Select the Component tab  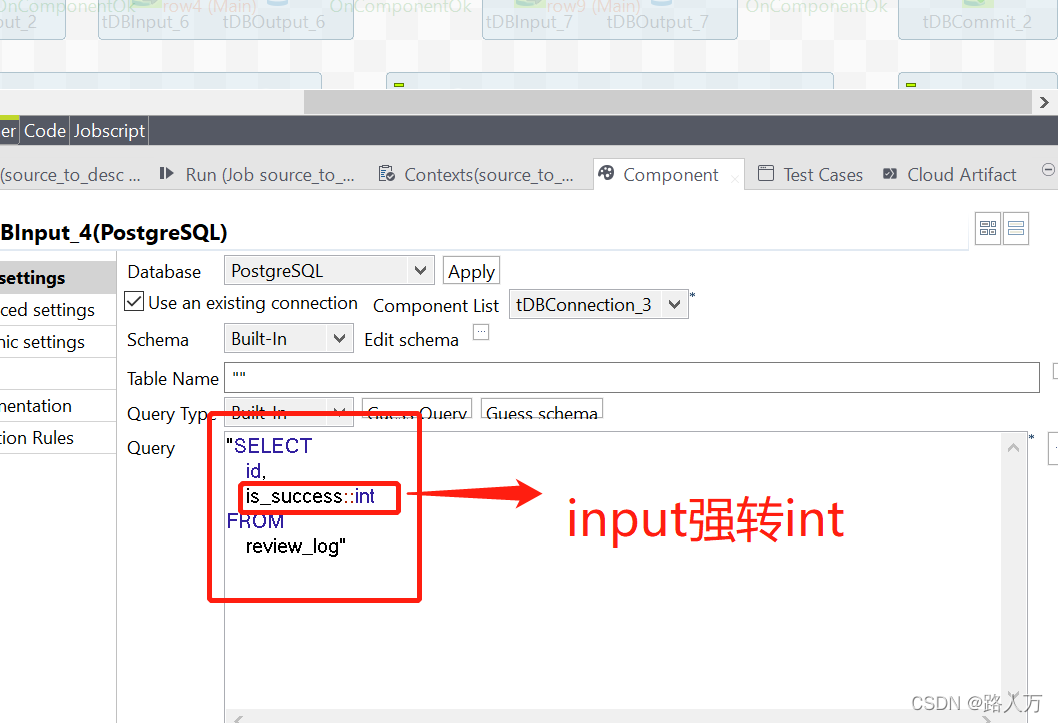click(x=671, y=175)
